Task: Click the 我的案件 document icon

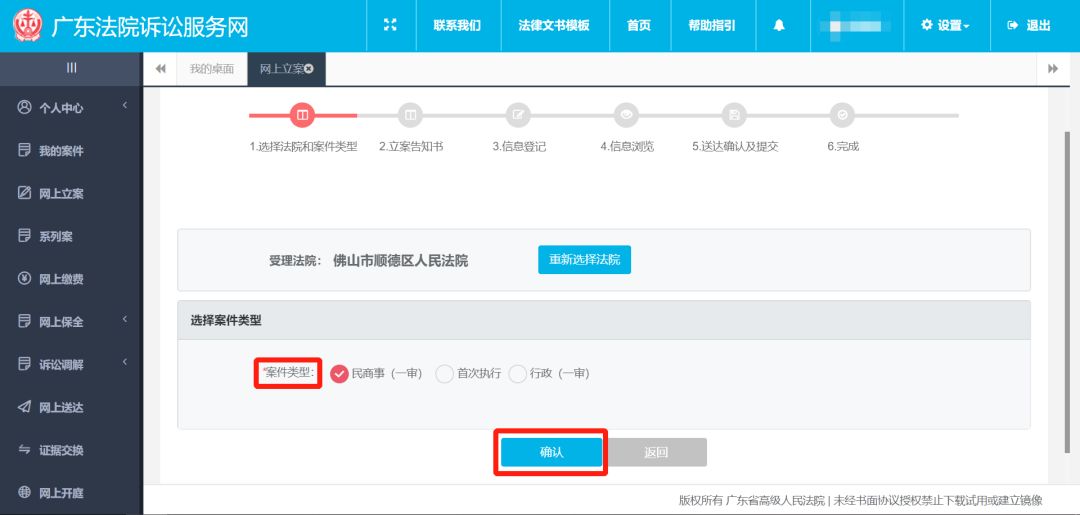Action: pos(25,150)
